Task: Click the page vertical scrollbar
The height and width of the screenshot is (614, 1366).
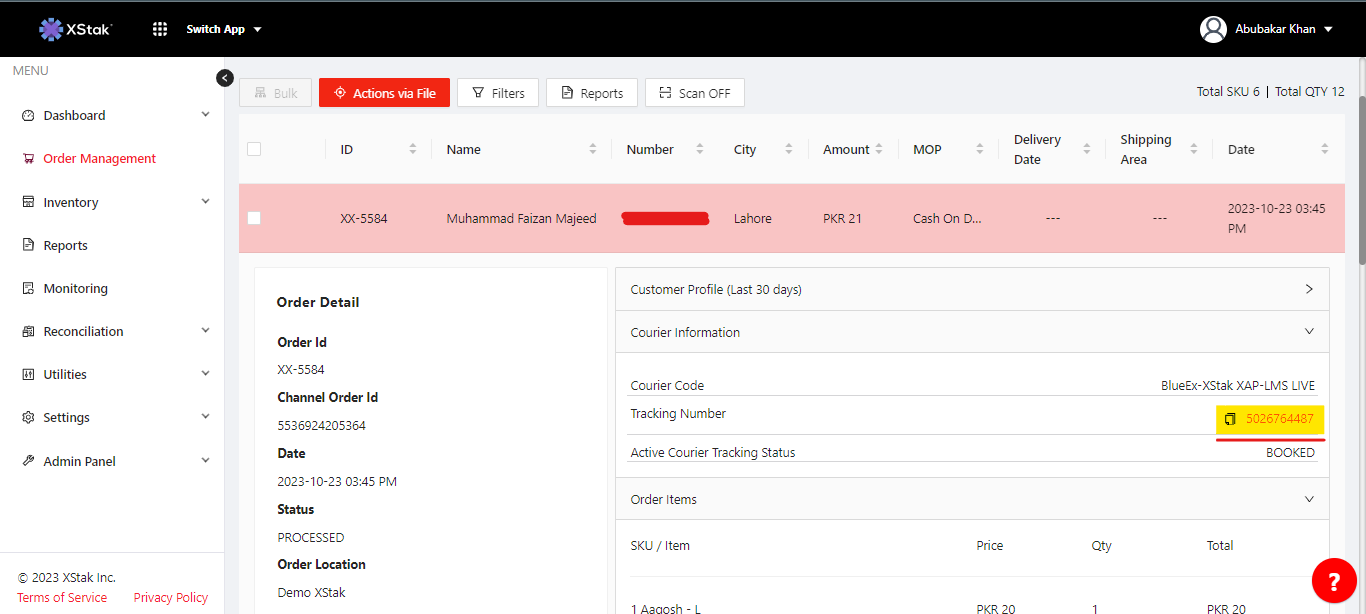Action: 1360,180
